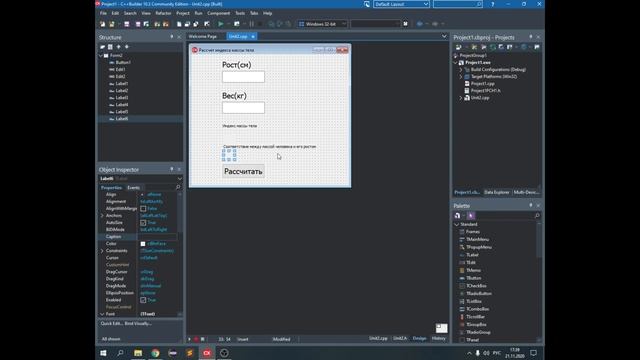Toggle the AutoSize True checkbox
The image size is (640, 360).
click(x=143, y=223)
